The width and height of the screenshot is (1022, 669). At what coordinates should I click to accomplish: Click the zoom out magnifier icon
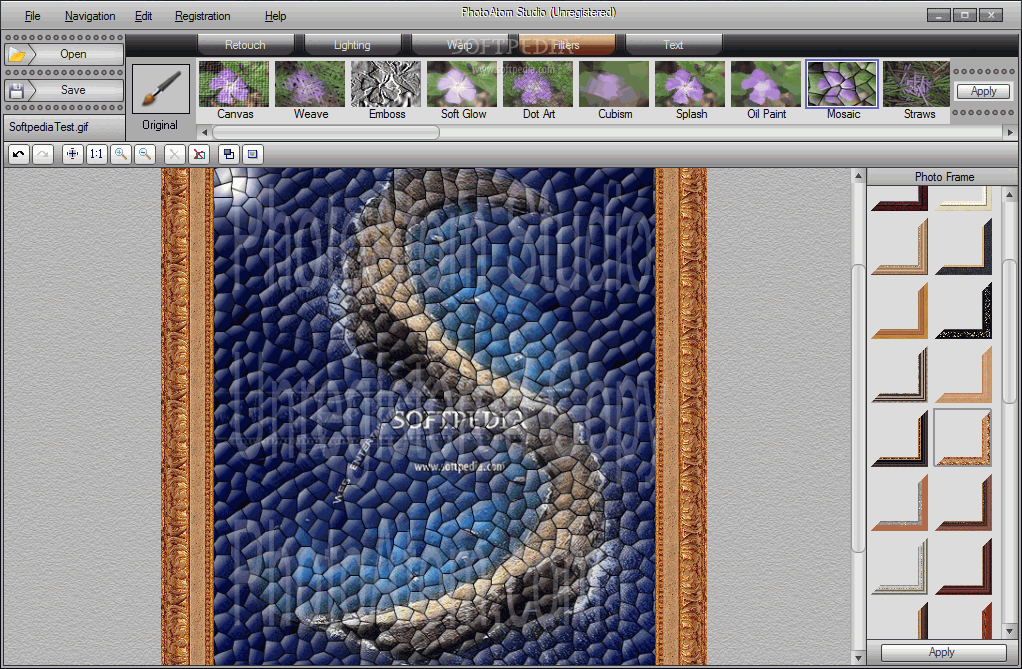145,155
